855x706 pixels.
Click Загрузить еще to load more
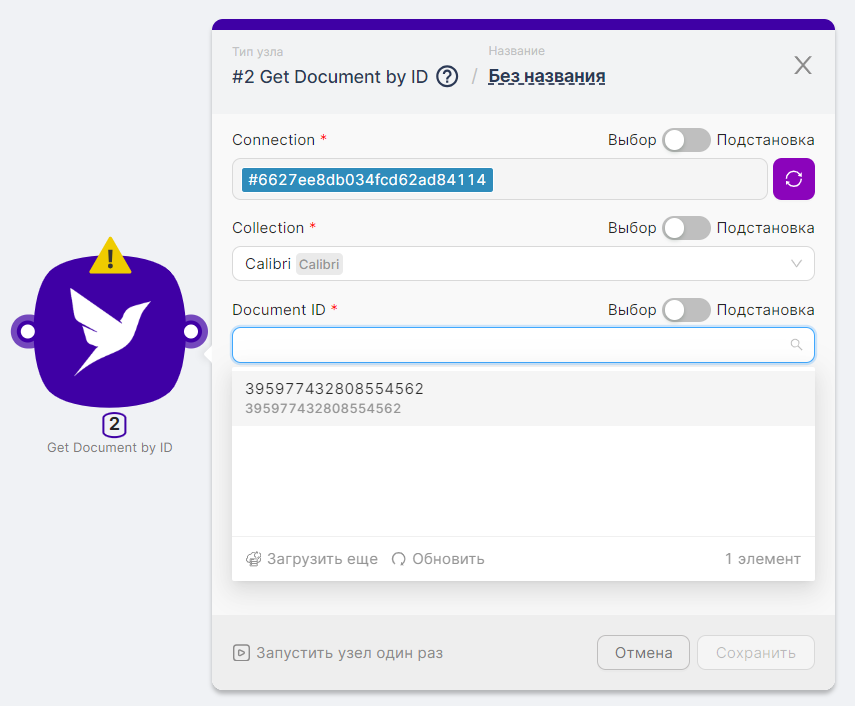click(312, 559)
